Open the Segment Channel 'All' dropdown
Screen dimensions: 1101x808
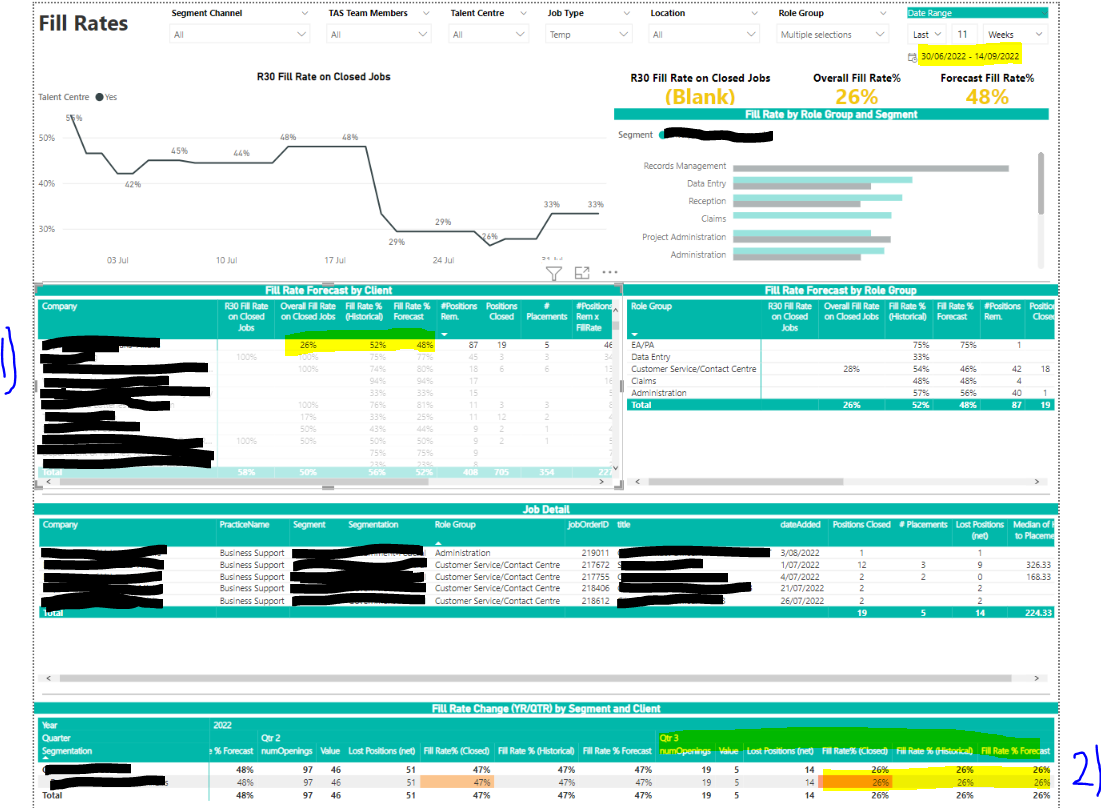tap(239, 34)
